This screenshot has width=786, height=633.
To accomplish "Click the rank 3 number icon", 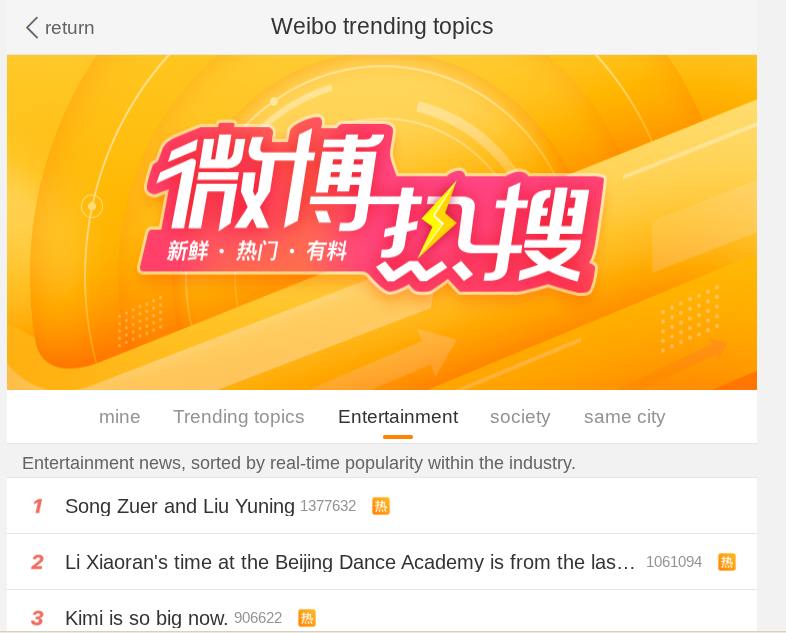I will tap(38, 618).
